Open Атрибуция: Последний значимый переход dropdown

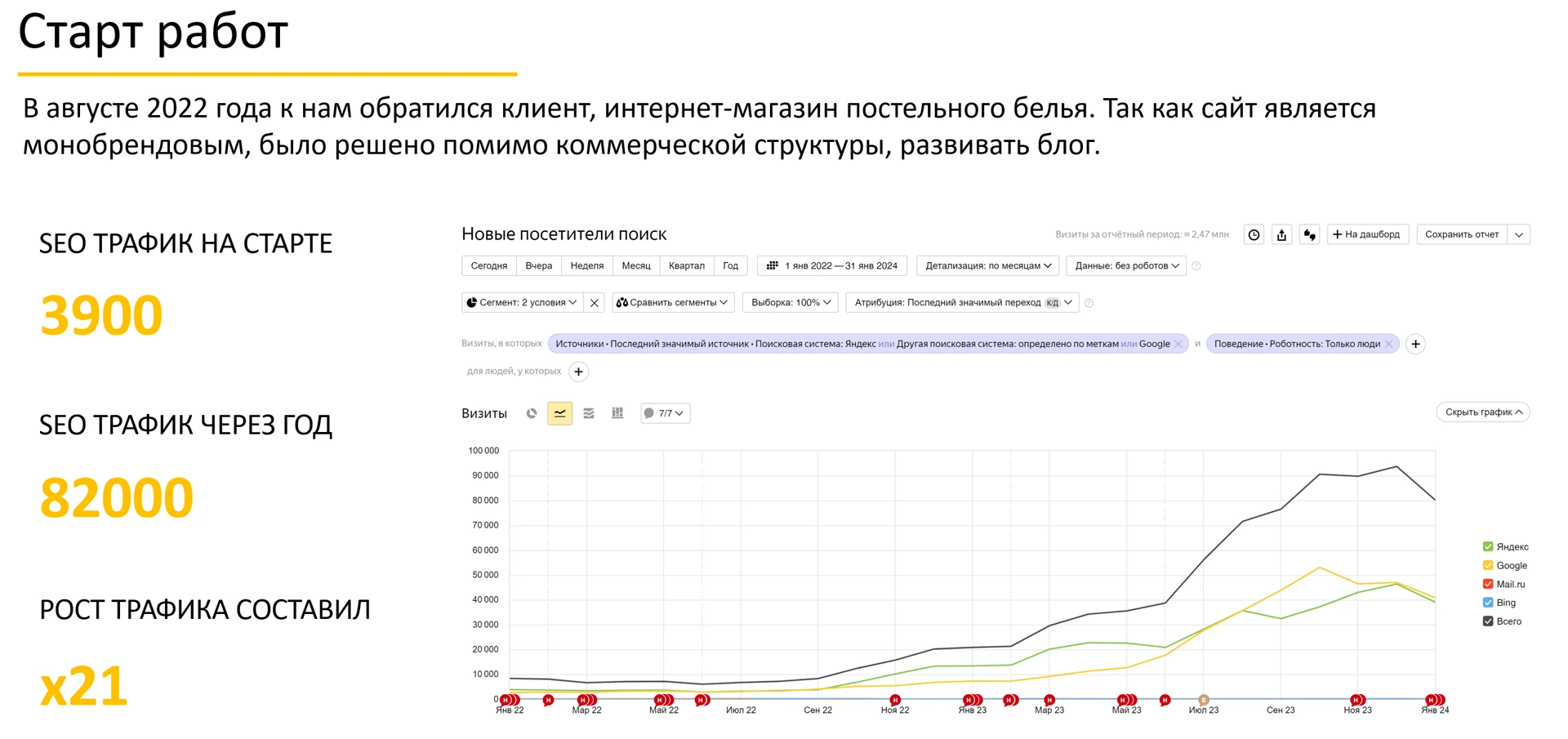963,303
